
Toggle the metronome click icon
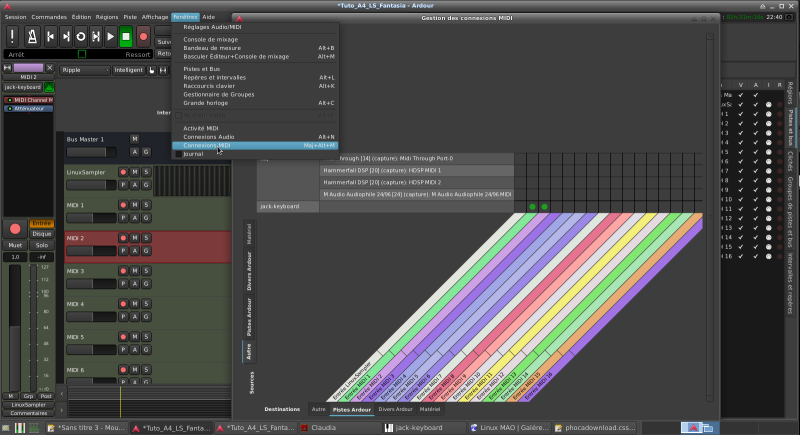point(30,36)
